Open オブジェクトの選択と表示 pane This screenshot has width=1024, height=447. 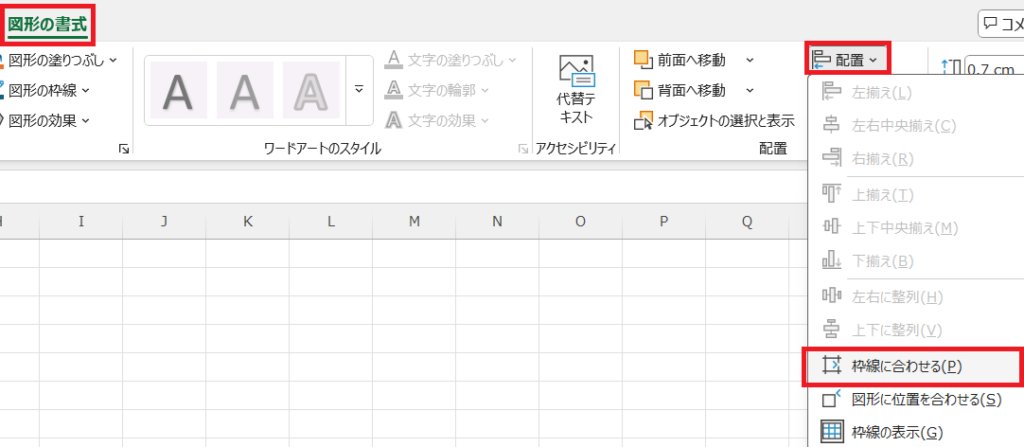click(714, 121)
